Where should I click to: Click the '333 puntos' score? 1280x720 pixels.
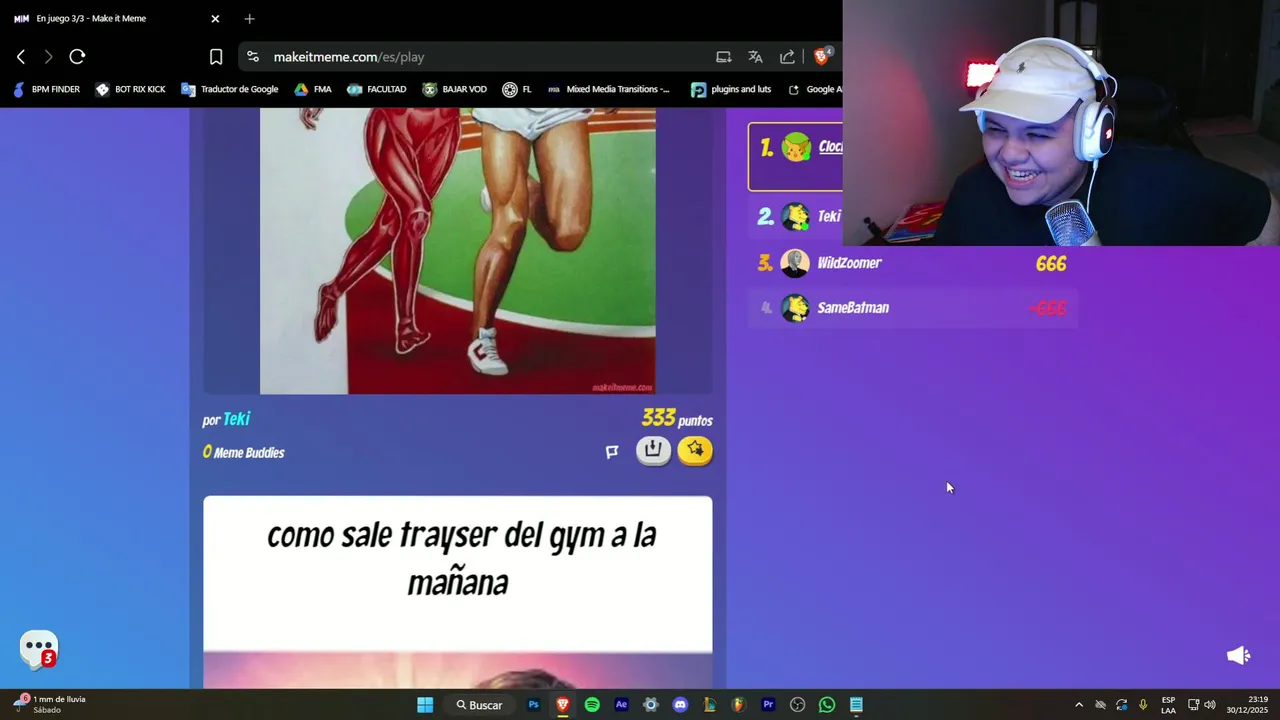(x=677, y=418)
